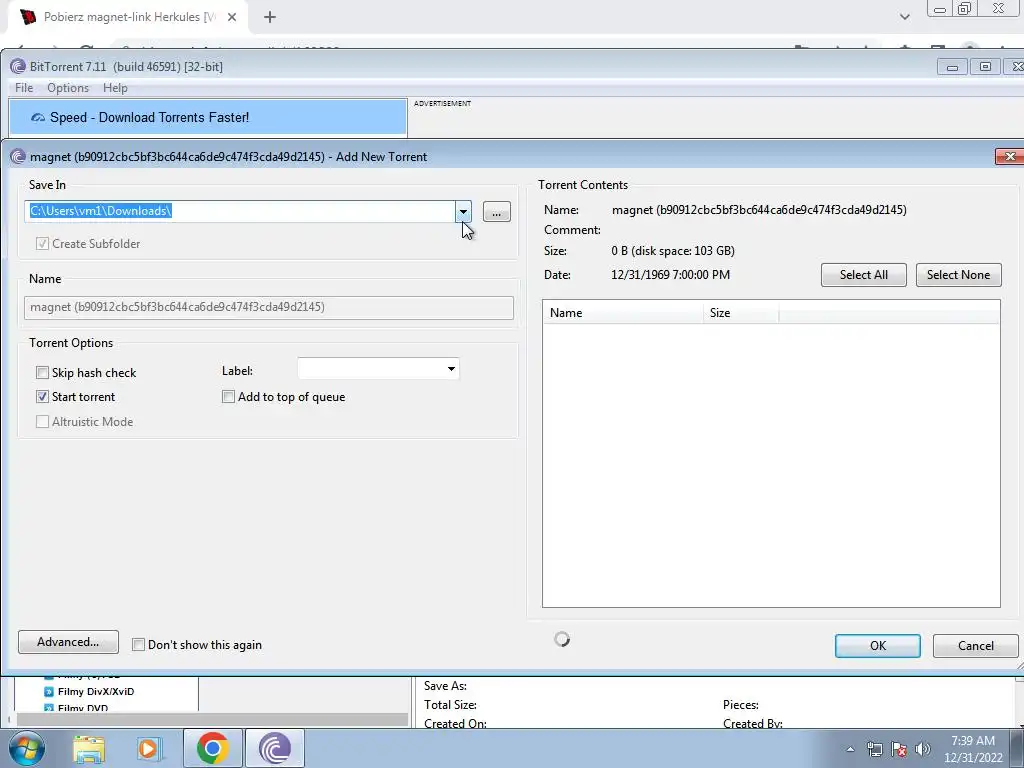Close the Add New Torrent dialog
This screenshot has width=1024, height=768.
1010,157
